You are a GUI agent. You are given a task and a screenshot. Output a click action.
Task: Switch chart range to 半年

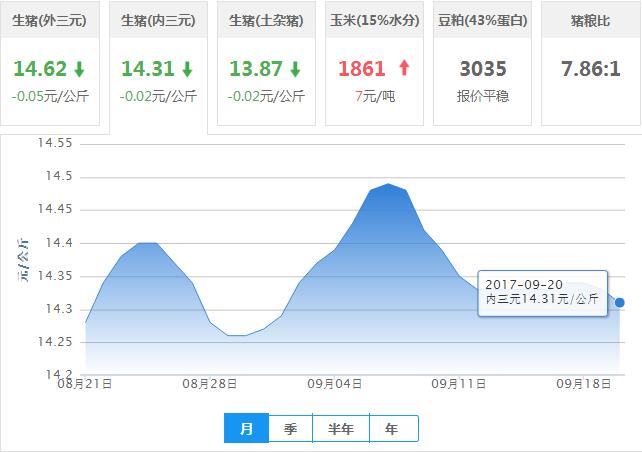[x=341, y=428]
